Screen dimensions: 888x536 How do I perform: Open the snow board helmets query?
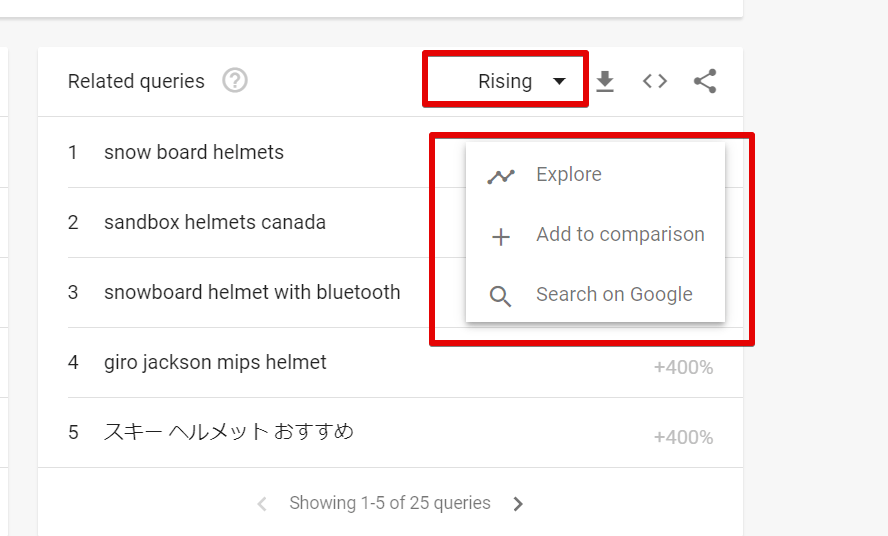[x=194, y=152]
